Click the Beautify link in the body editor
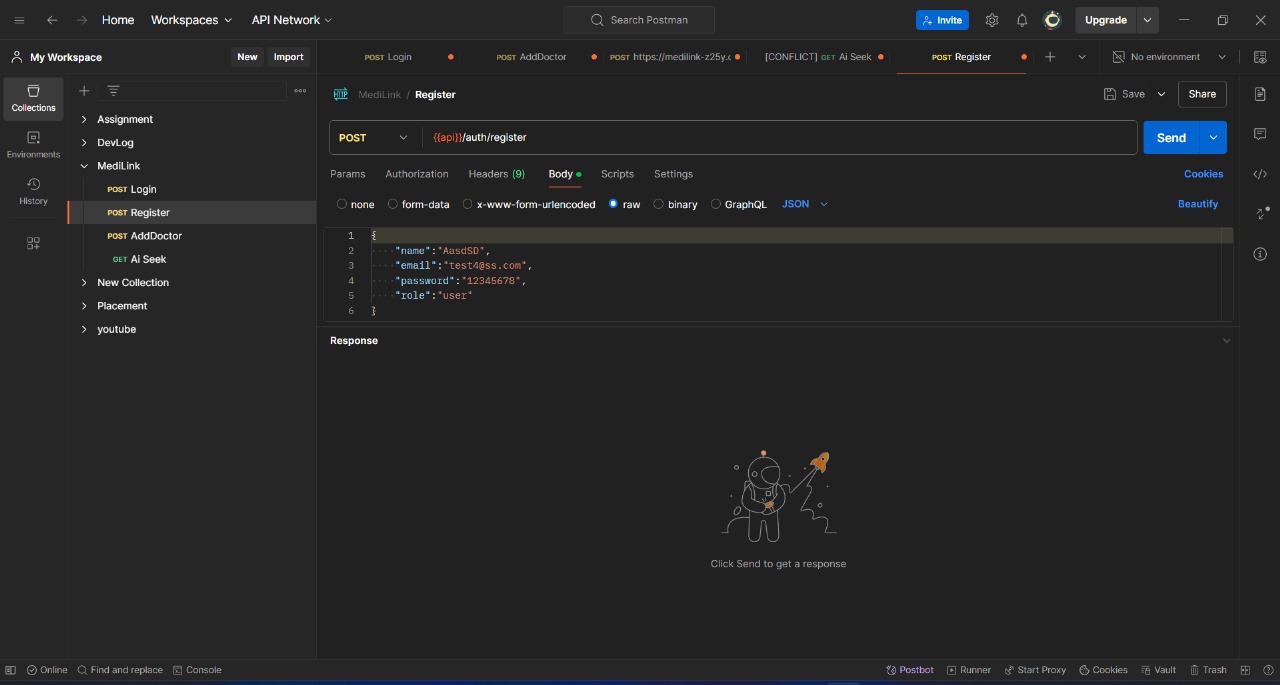 (x=1198, y=204)
